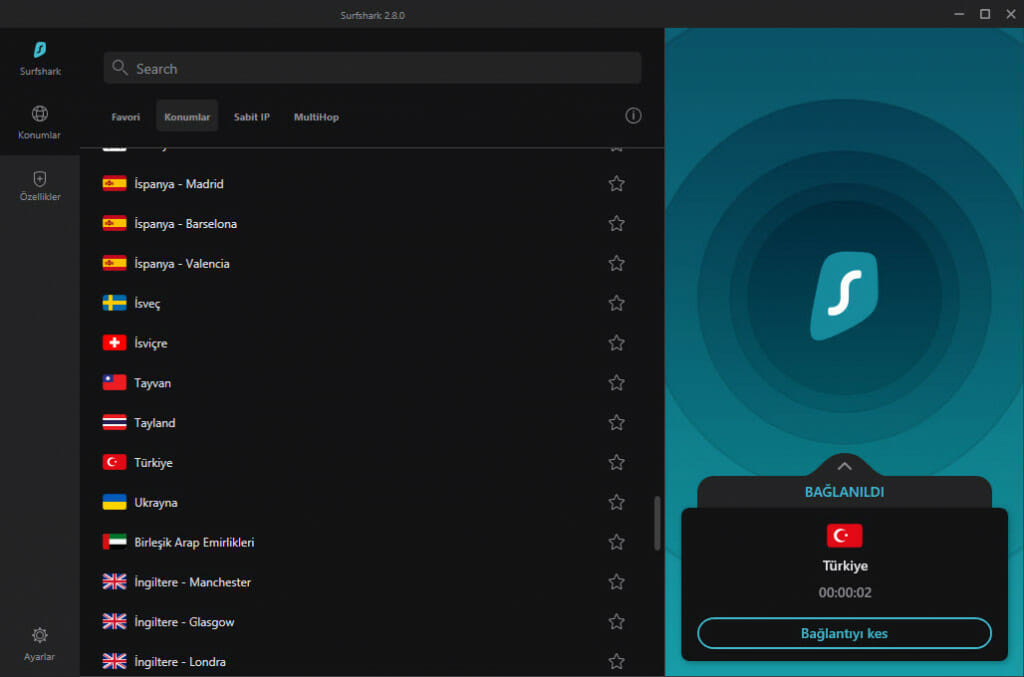
Task: Favorite İspanya - Barselona with star
Action: pyautogui.click(x=616, y=223)
